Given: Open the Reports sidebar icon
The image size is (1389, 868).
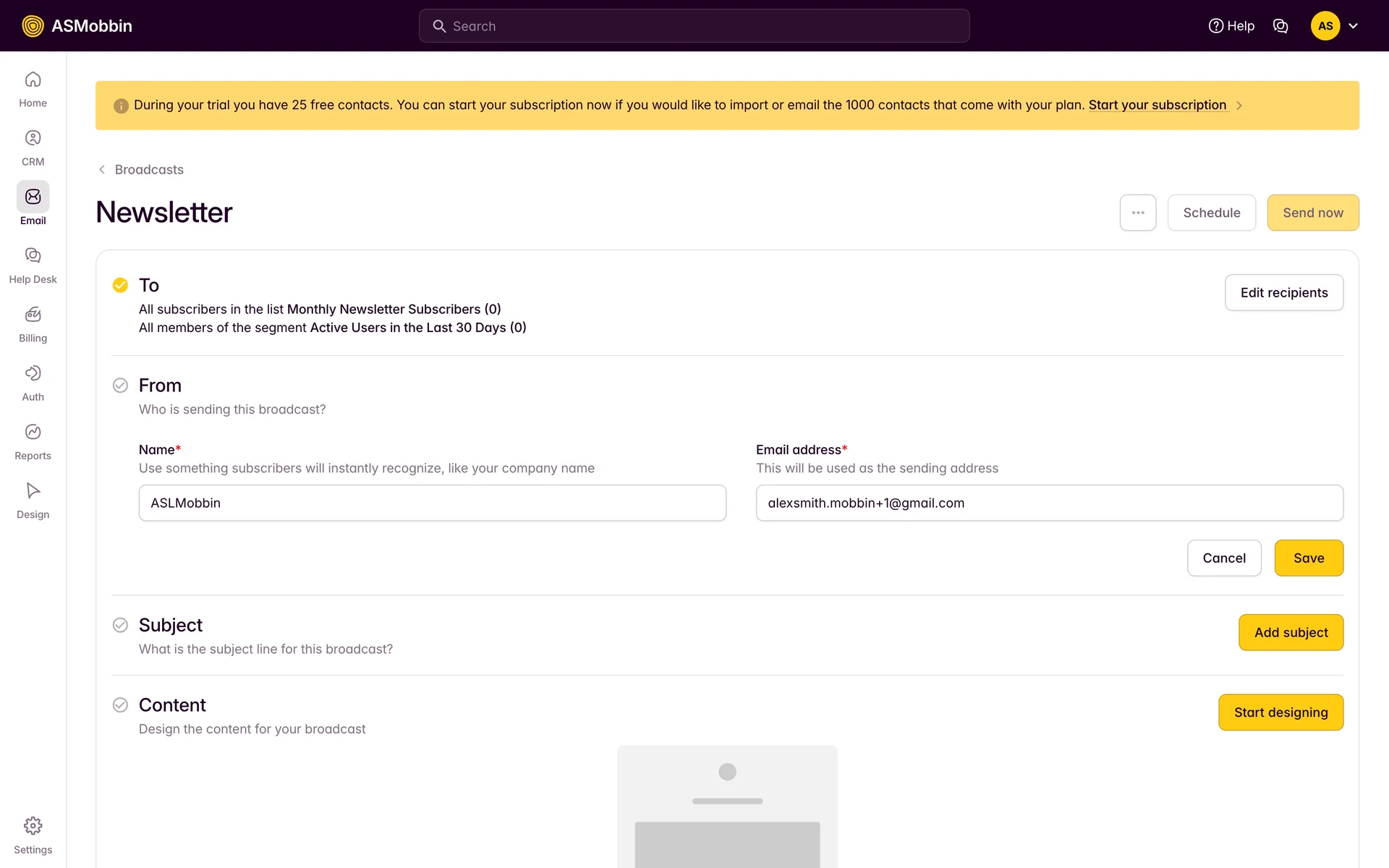Looking at the screenshot, I should pyautogui.click(x=33, y=432).
